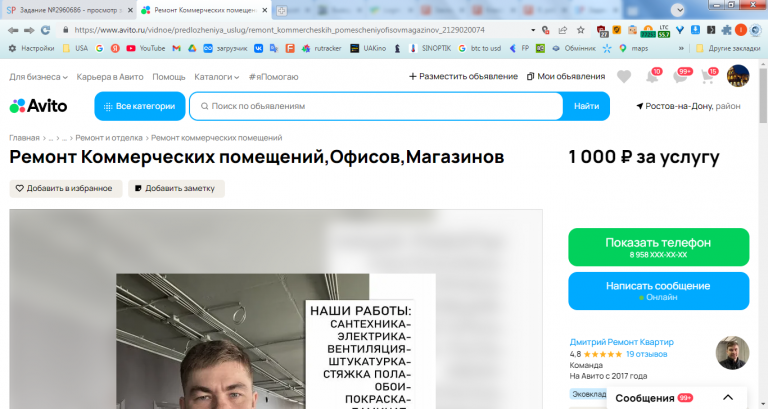Viewport: 768px width, 409px height.
Task: Click the blue download extension icon
Action: click(696, 30)
